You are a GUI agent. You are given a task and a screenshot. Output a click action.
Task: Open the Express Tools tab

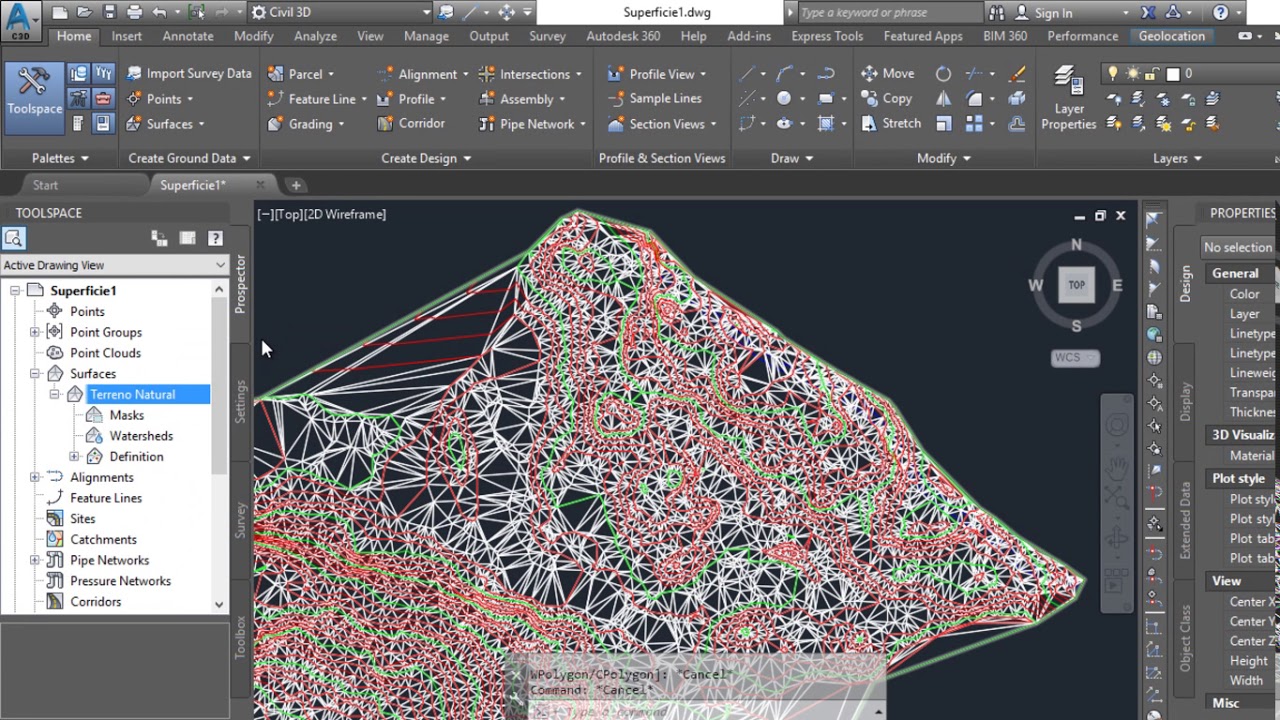pyautogui.click(x=827, y=36)
